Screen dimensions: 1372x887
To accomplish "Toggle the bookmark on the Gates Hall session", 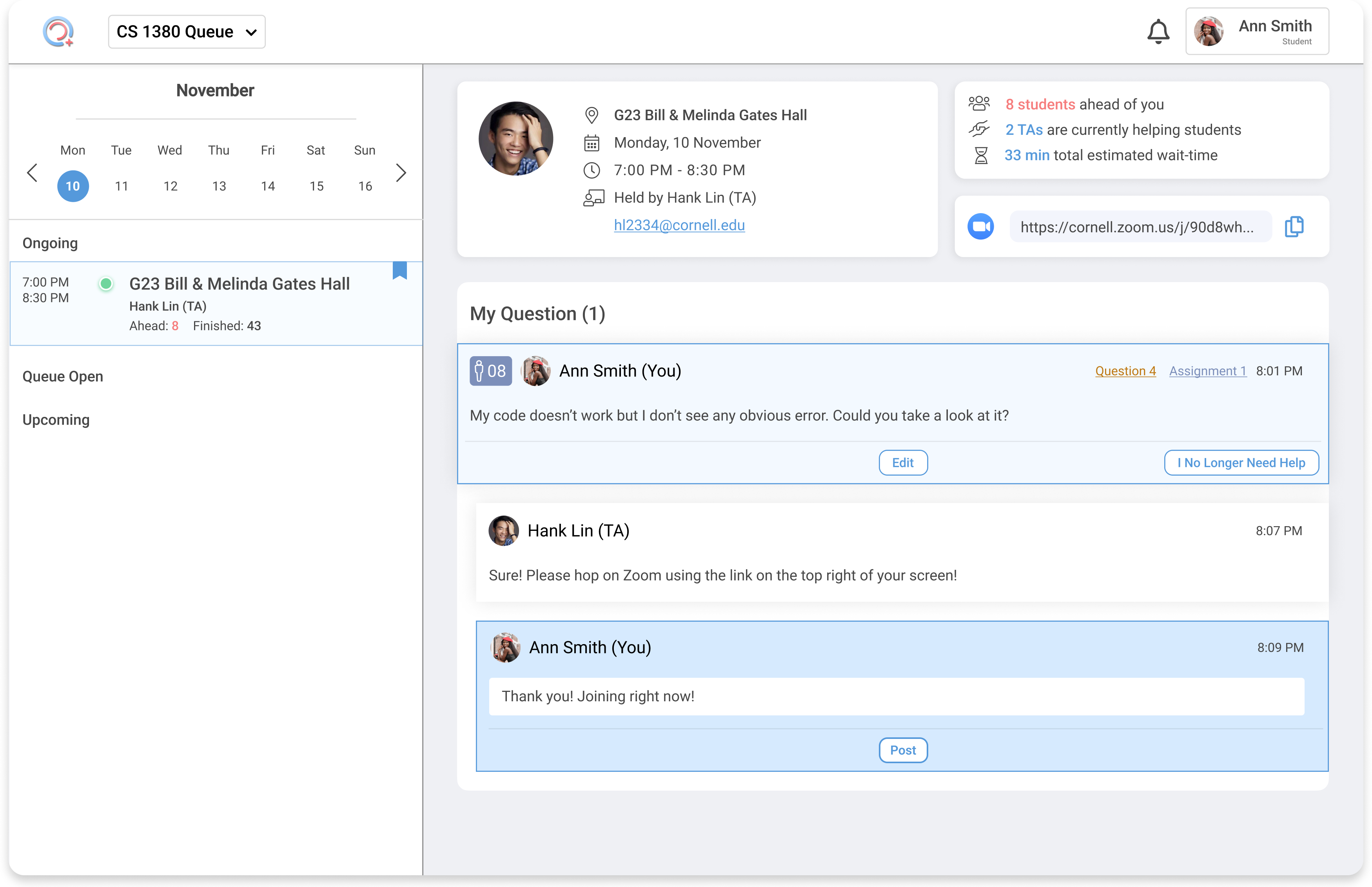I will coord(399,270).
